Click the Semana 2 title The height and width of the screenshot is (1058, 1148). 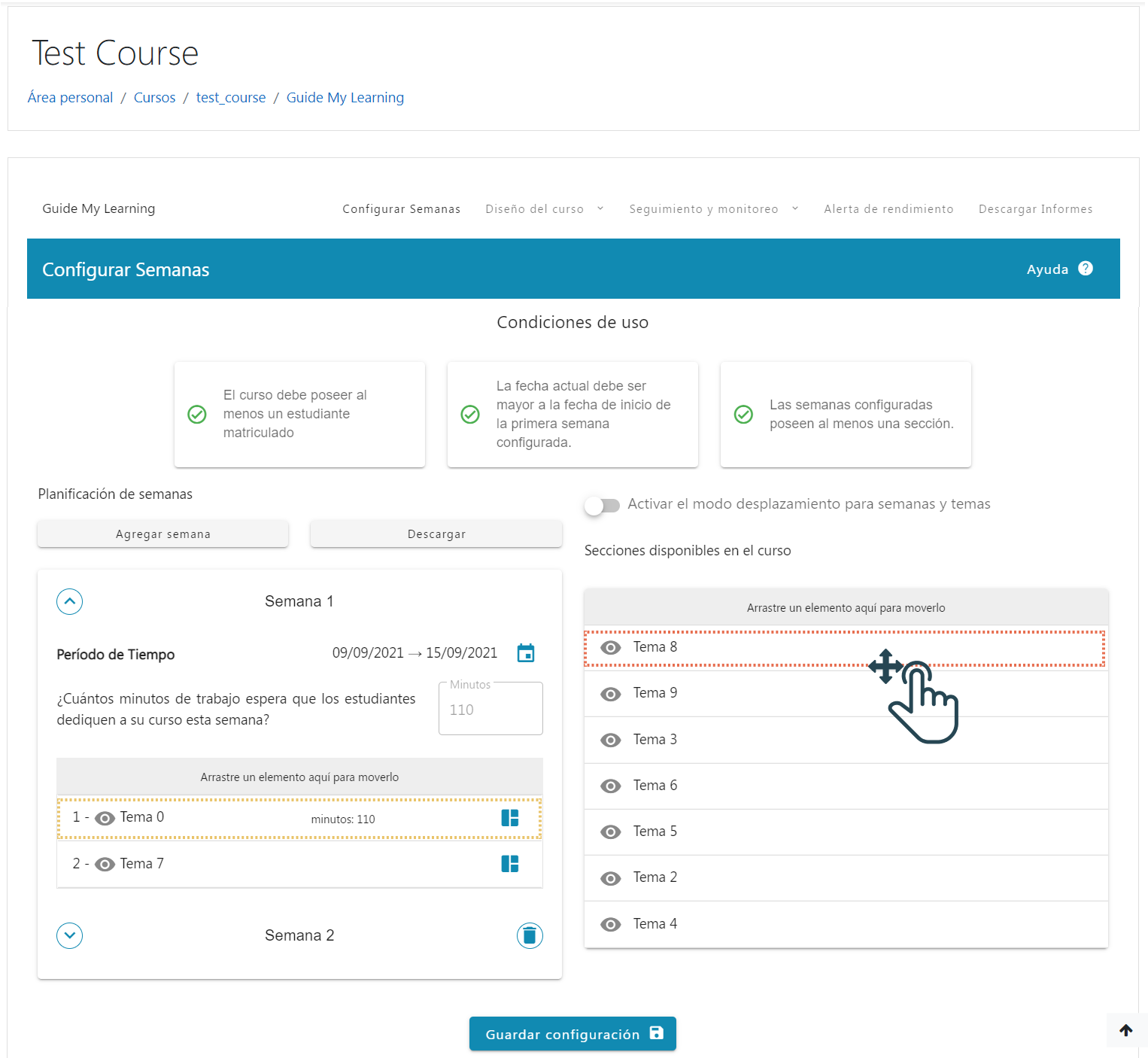pyautogui.click(x=299, y=935)
